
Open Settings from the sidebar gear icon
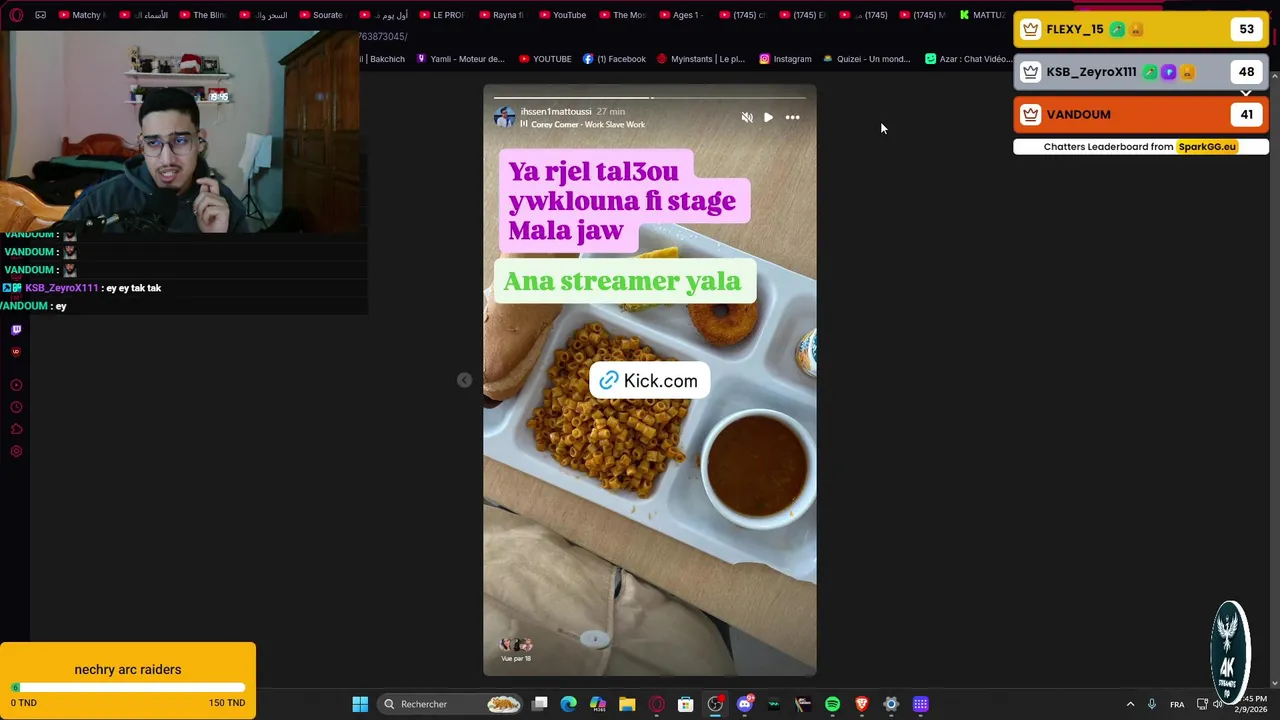point(16,451)
